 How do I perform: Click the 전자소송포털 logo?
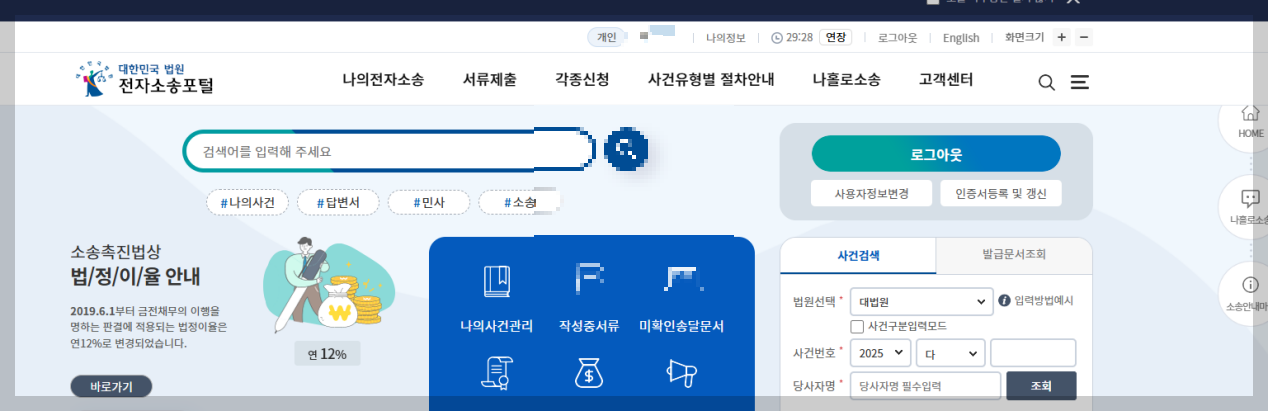pos(144,79)
